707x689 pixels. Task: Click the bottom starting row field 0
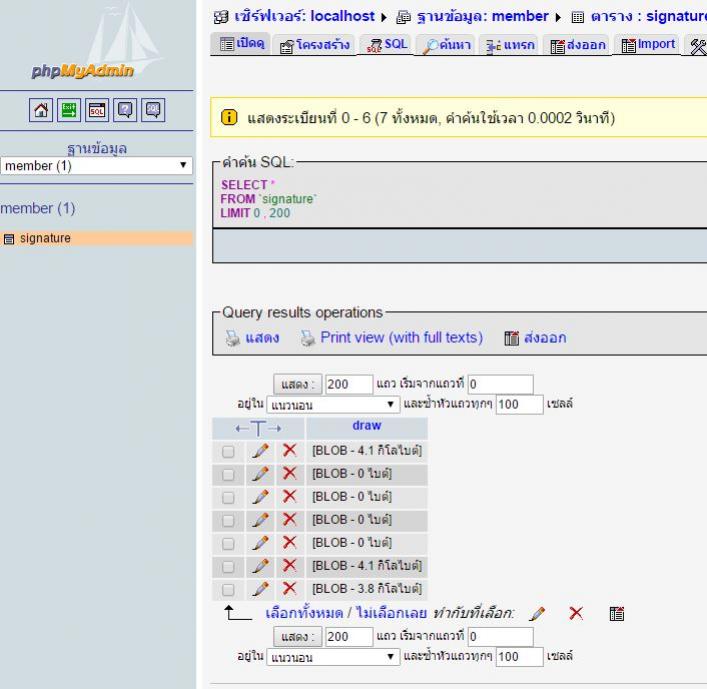click(x=500, y=637)
